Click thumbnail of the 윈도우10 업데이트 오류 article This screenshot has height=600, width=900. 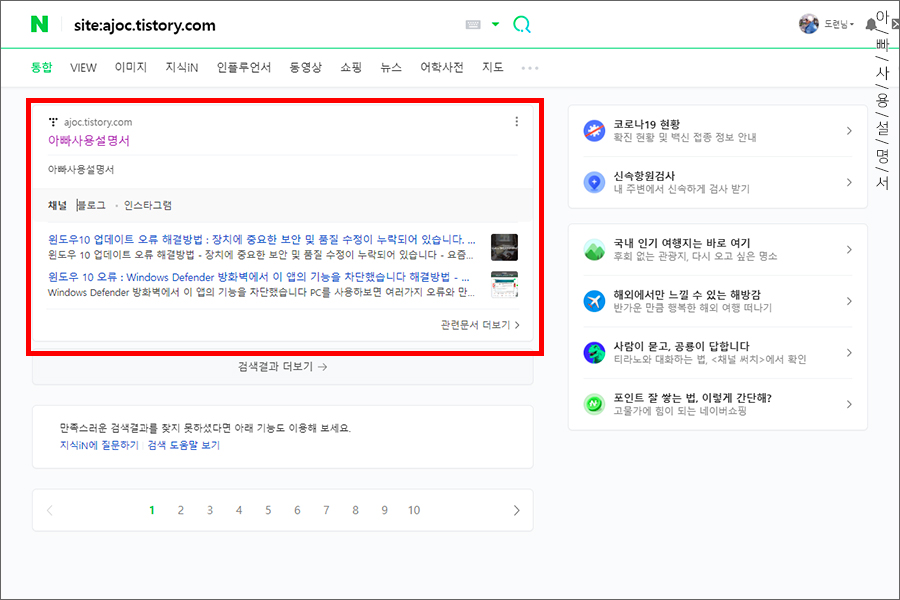(x=505, y=247)
